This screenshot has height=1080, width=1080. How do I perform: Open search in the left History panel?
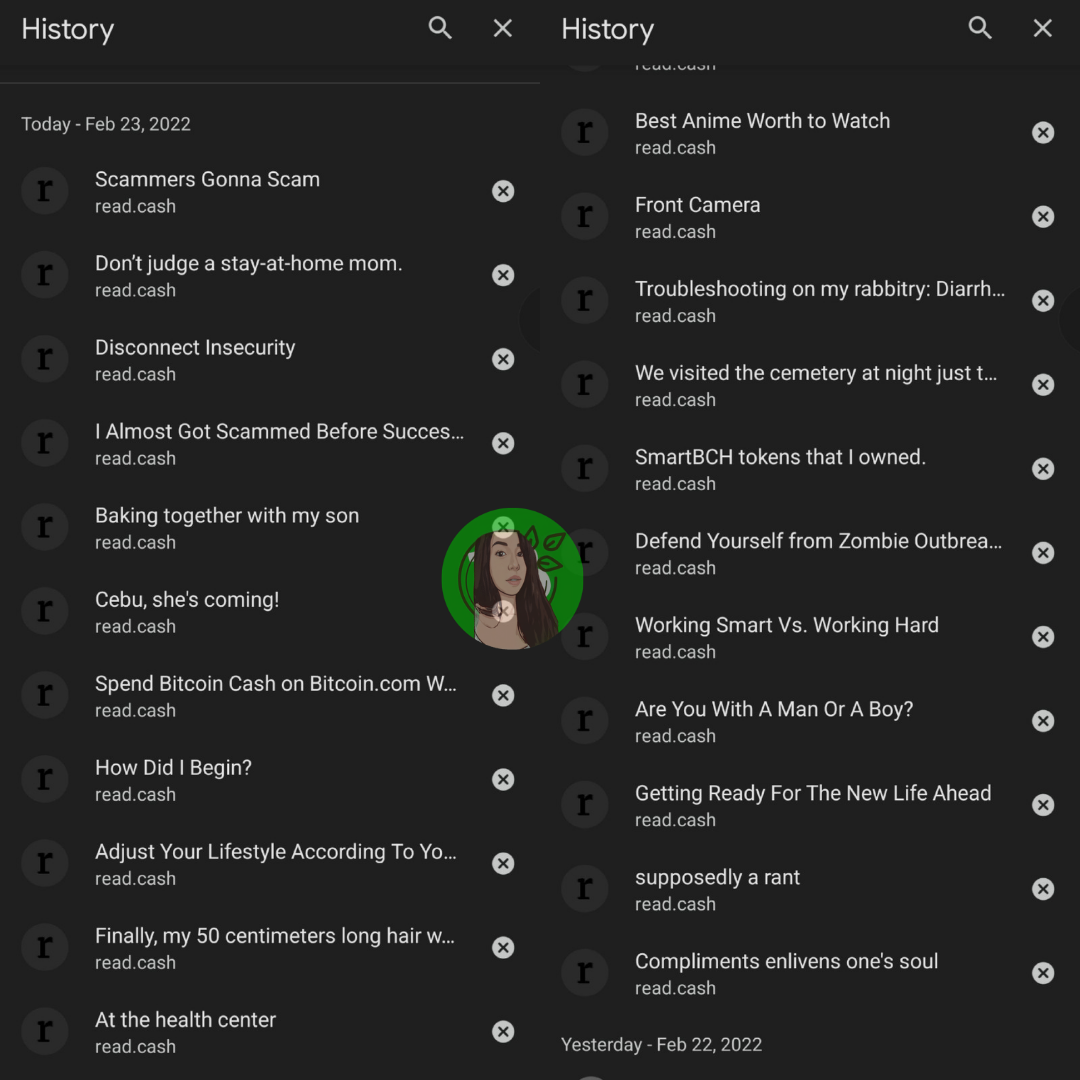[x=439, y=28]
